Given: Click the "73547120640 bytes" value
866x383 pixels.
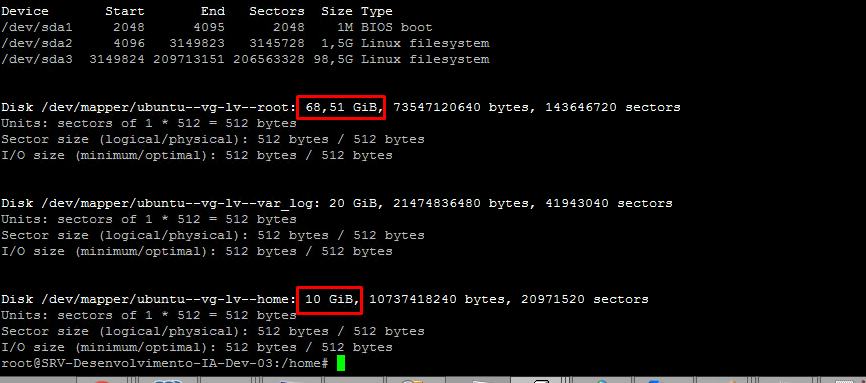Looking at the screenshot, I should pyautogui.click(x=461, y=107).
